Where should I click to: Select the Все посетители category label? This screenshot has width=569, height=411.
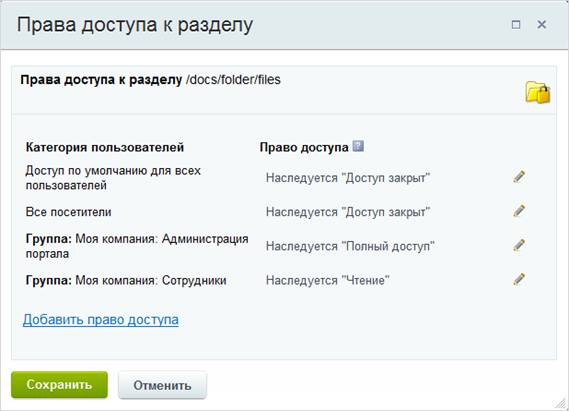tap(69, 212)
